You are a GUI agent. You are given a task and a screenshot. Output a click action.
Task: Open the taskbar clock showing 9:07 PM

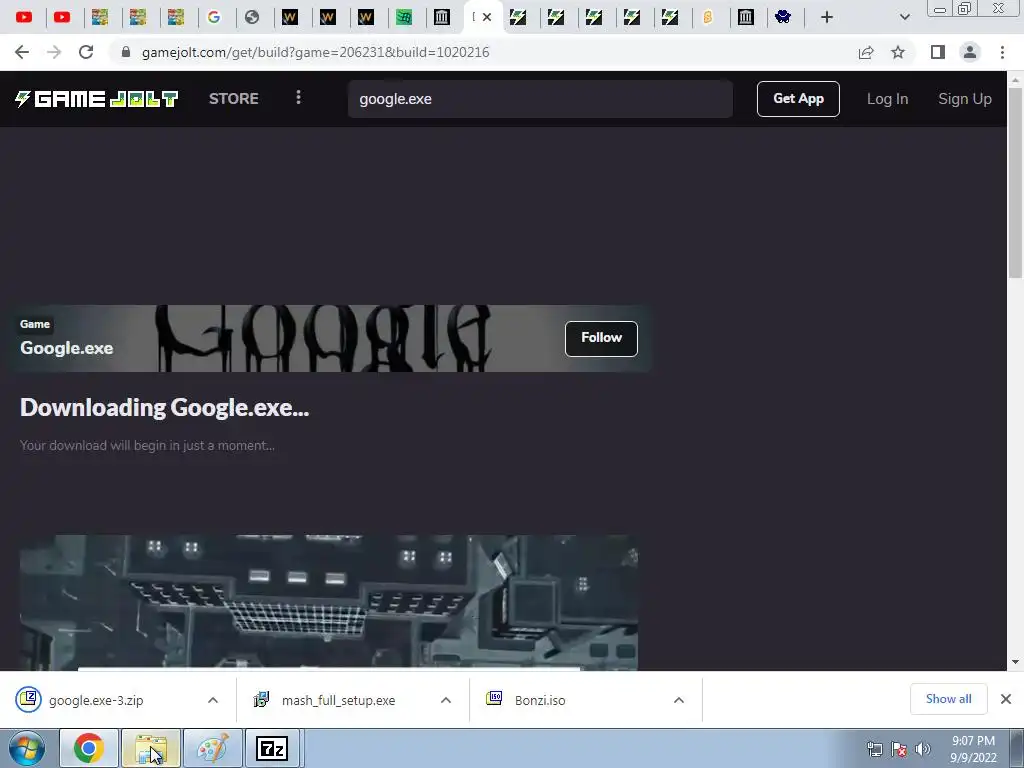pyautogui.click(x=973, y=749)
